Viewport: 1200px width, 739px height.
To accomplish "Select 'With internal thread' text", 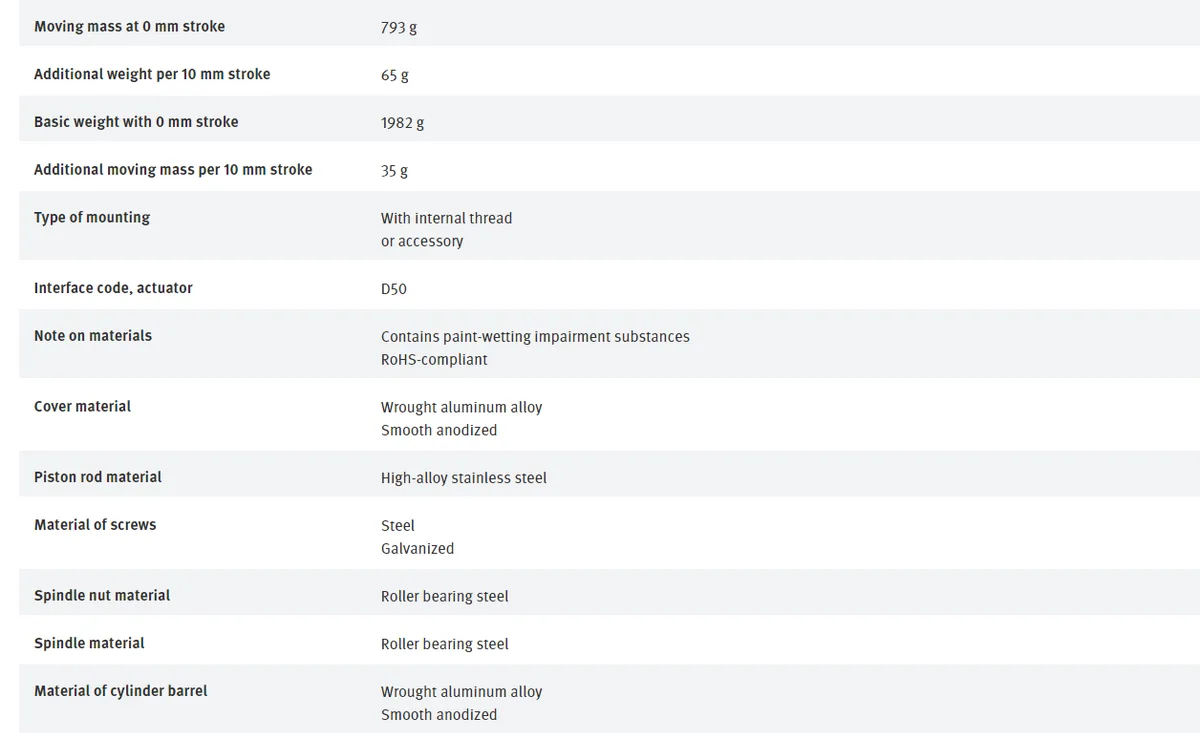I will point(446,218).
